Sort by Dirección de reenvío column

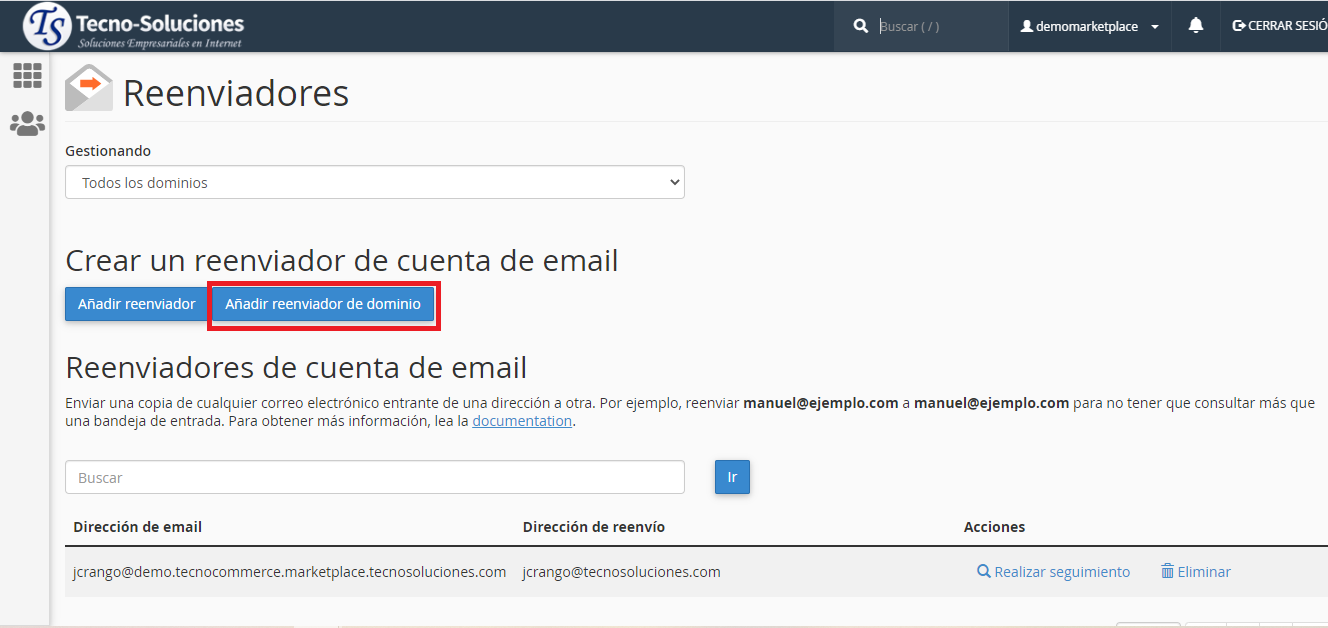(593, 527)
